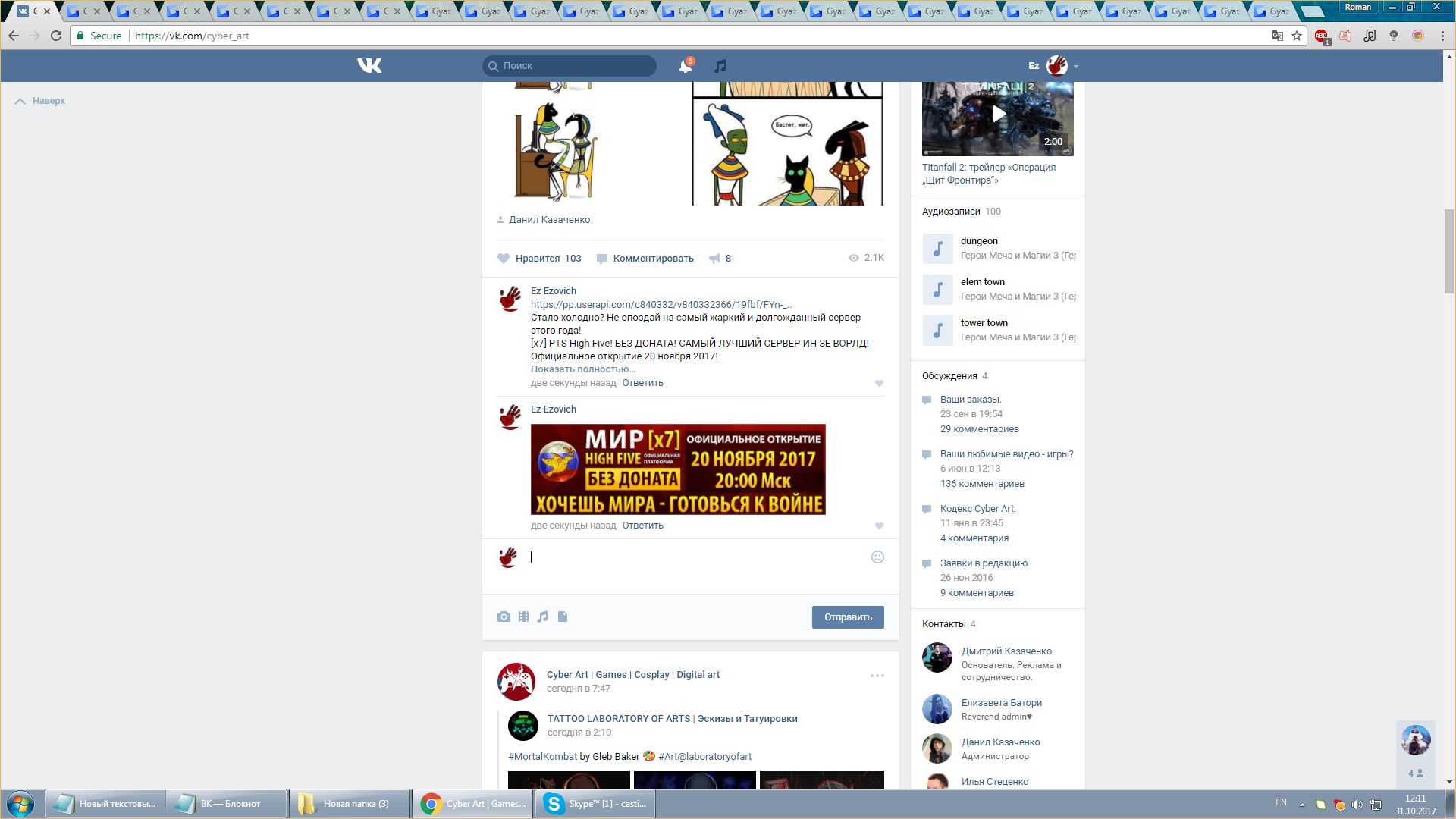Attach a photo with camera icon
This screenshot has width=1456, height=819.
pyautogui.click(x=504, y=617)
